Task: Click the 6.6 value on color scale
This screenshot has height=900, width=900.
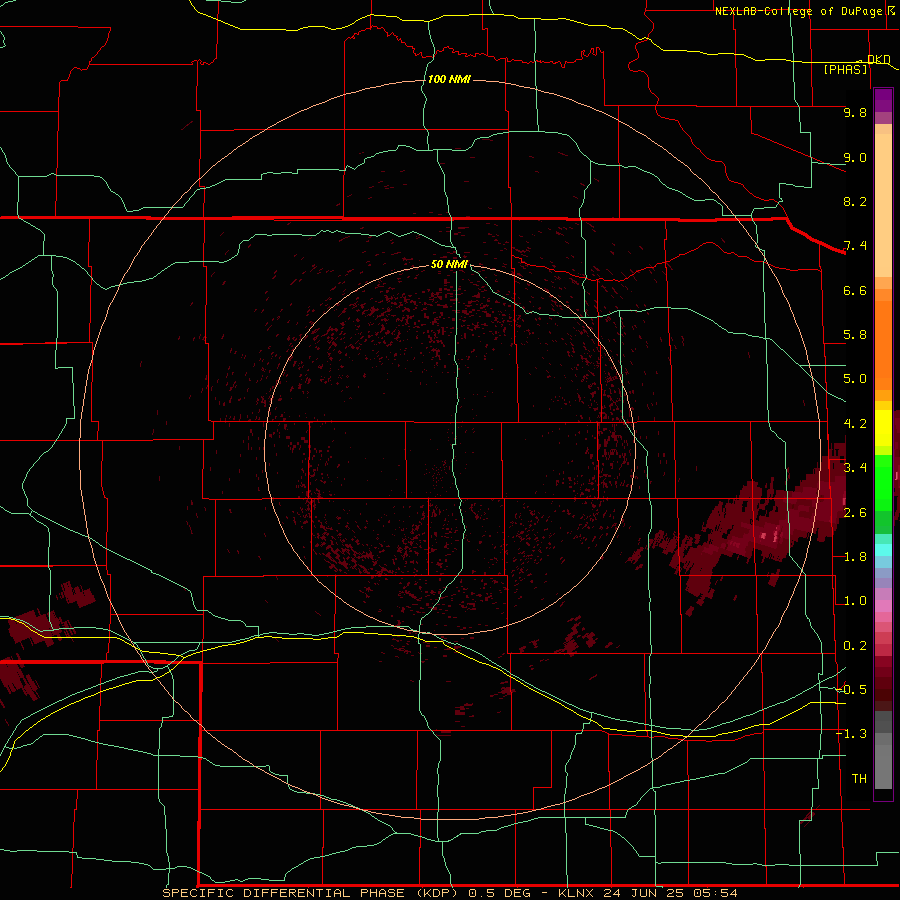Action: [x=855, y=290]
